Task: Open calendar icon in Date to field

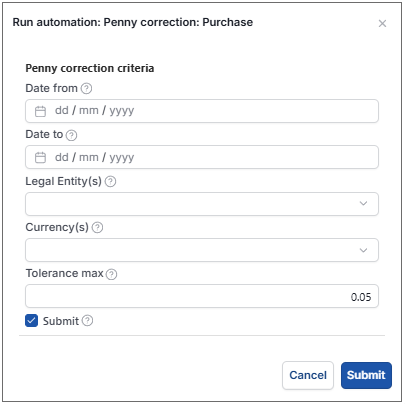Action: pyautogui.click(x=40, y=157)
